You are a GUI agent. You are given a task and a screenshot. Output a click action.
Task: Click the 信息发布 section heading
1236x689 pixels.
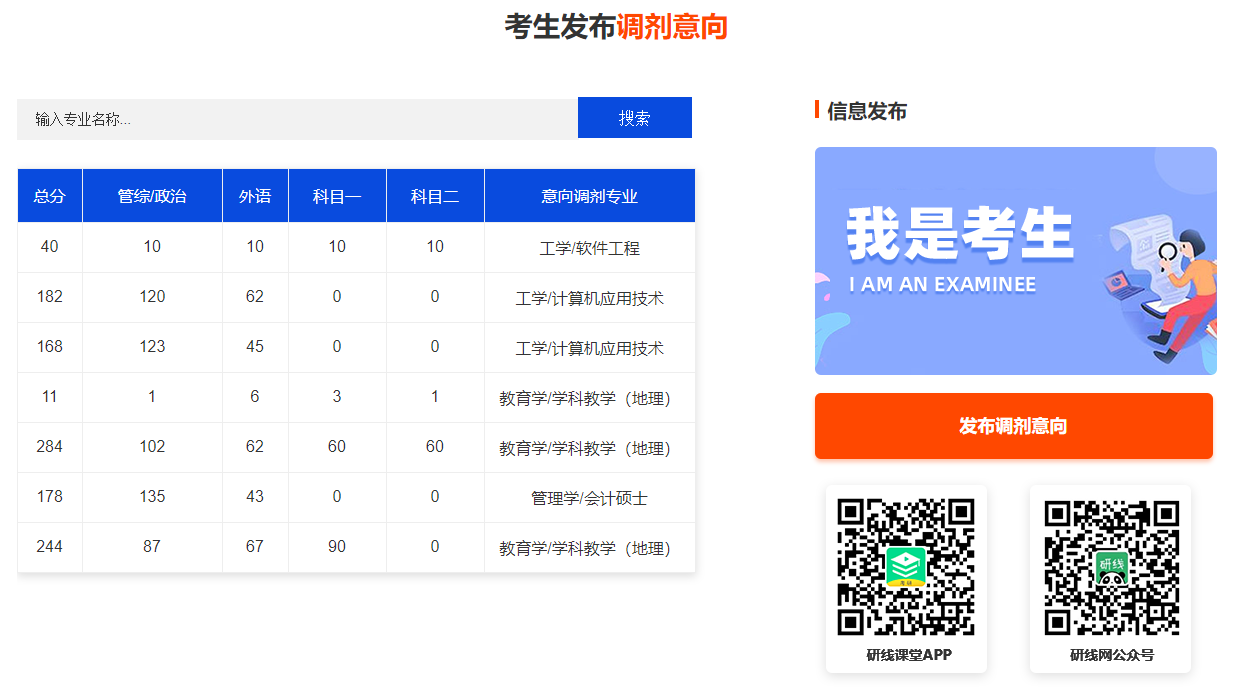tap(866, 111)
